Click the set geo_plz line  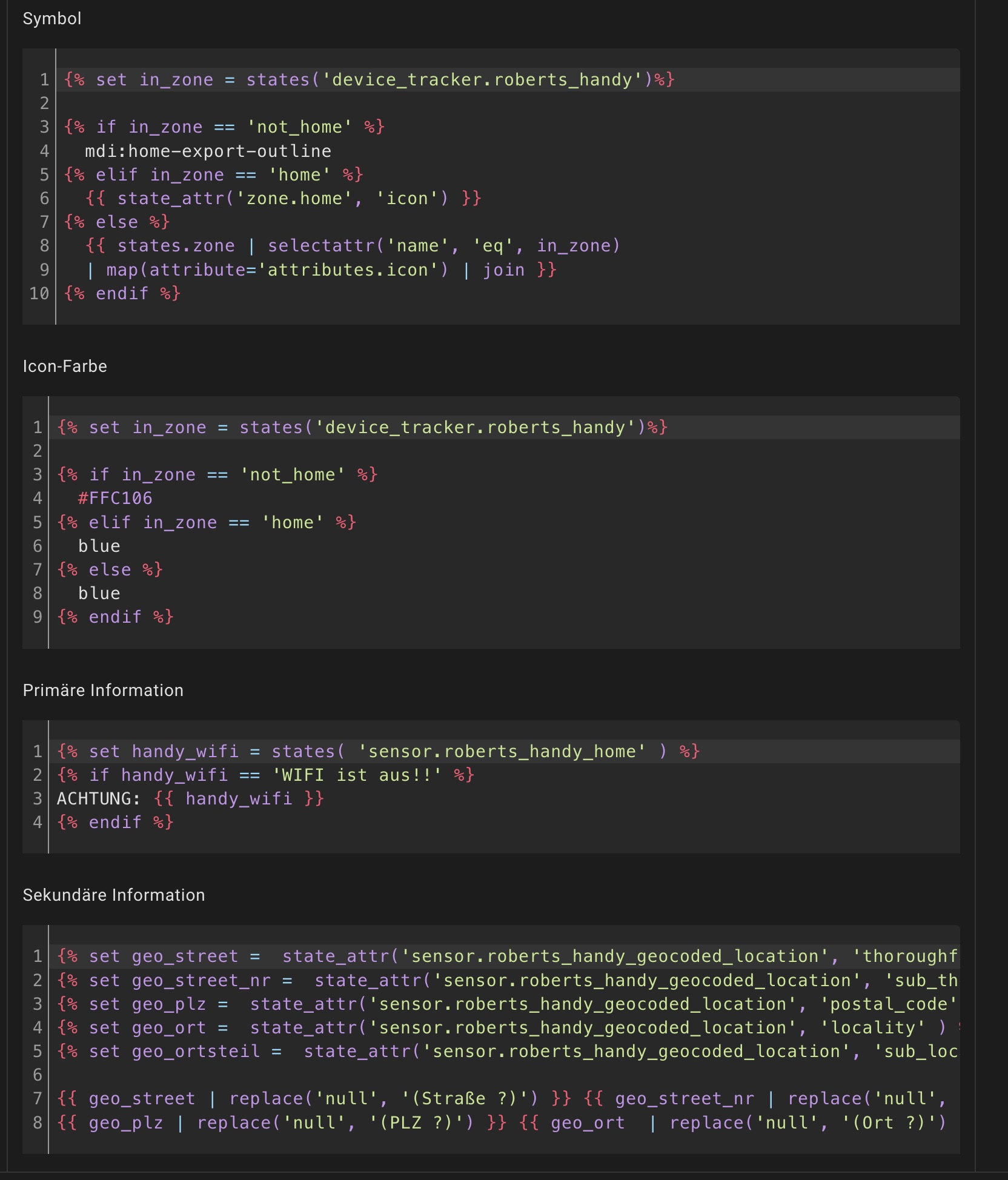click(x=508, y=1004)
